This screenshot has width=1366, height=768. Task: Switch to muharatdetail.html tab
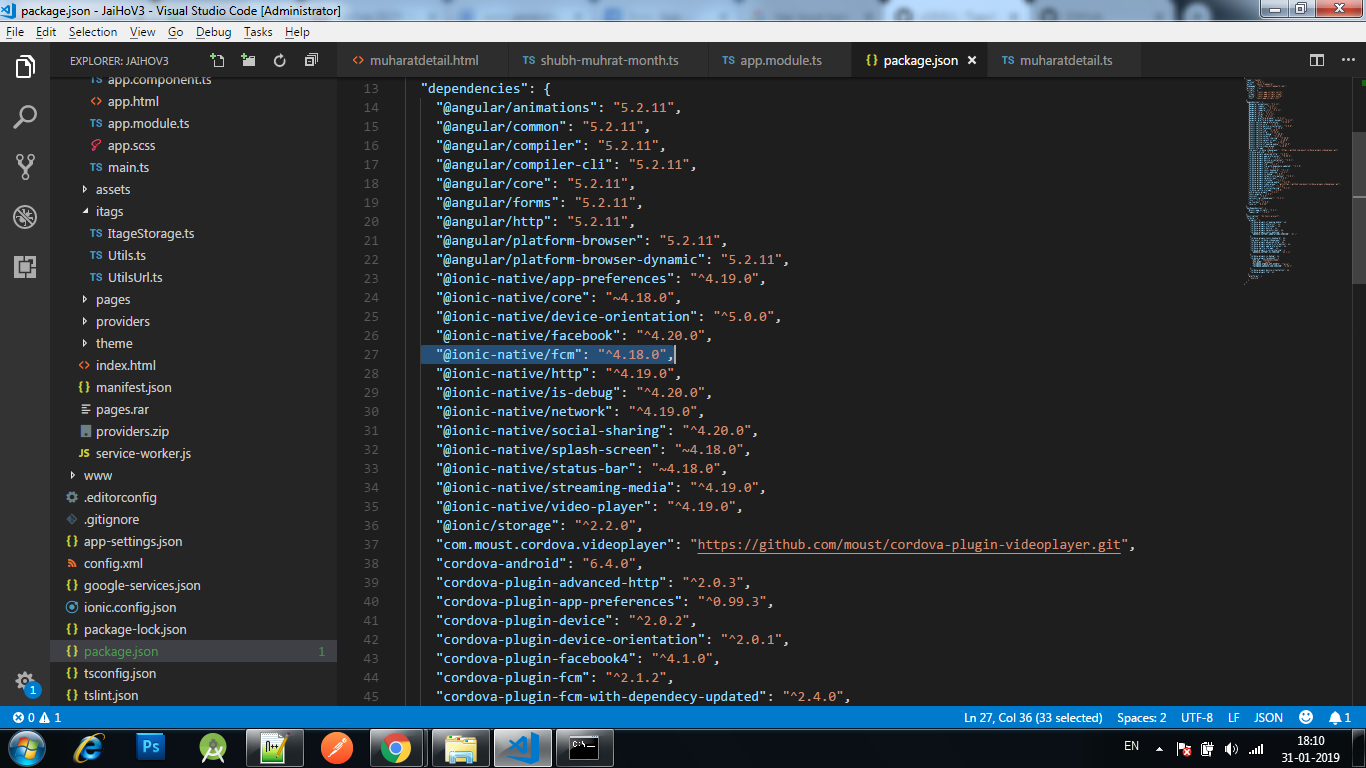[x=423, y=60]
